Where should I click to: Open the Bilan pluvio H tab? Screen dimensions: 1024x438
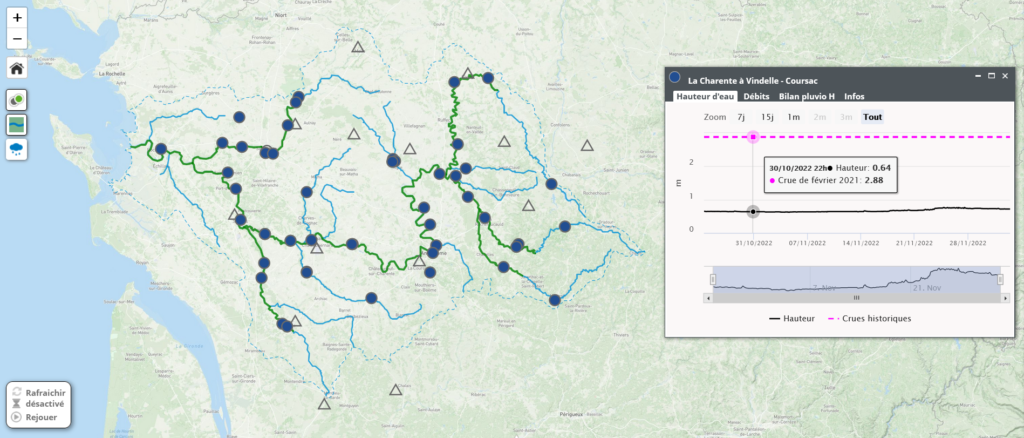click(x=806, y=96)
